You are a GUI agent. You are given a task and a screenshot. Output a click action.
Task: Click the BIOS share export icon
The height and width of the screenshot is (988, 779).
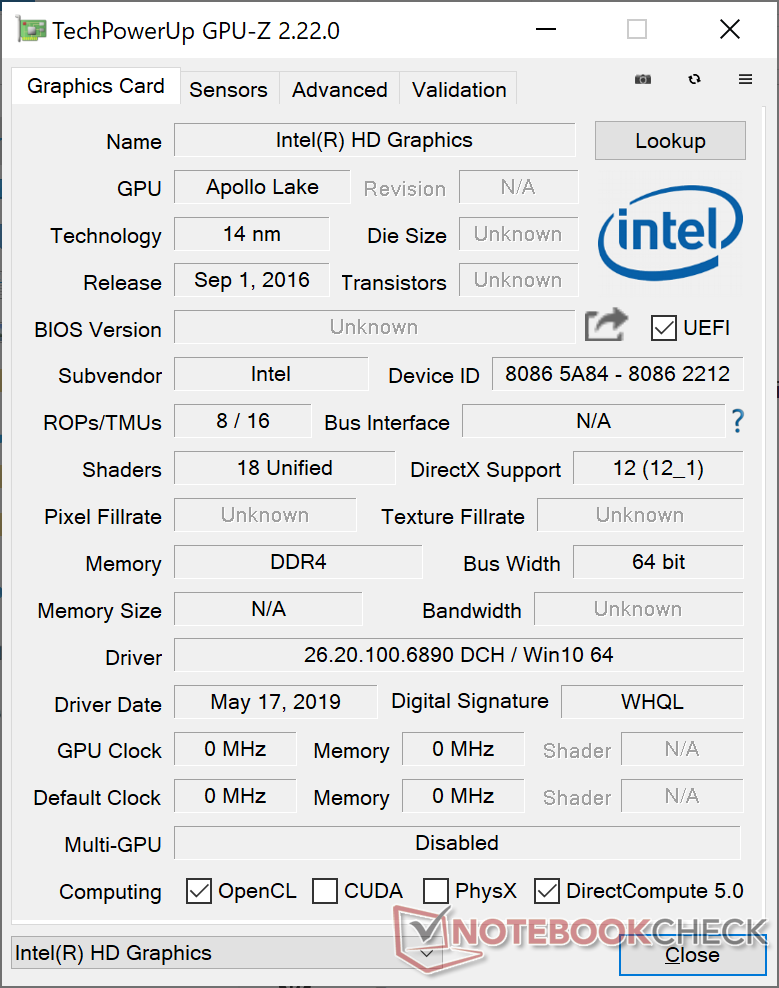coord(606,325)
